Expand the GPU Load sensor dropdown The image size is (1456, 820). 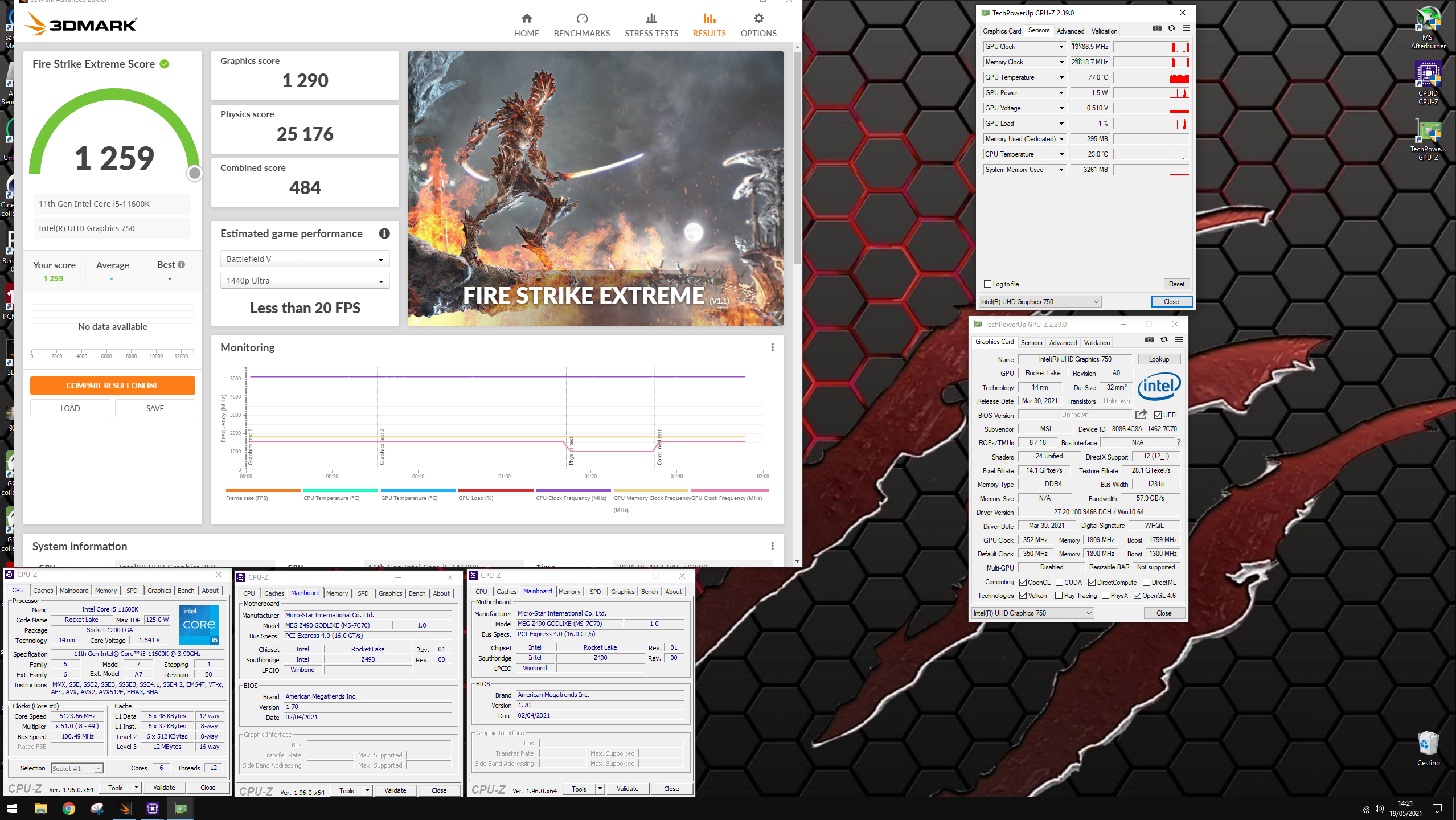click(x=1061, y=124)
